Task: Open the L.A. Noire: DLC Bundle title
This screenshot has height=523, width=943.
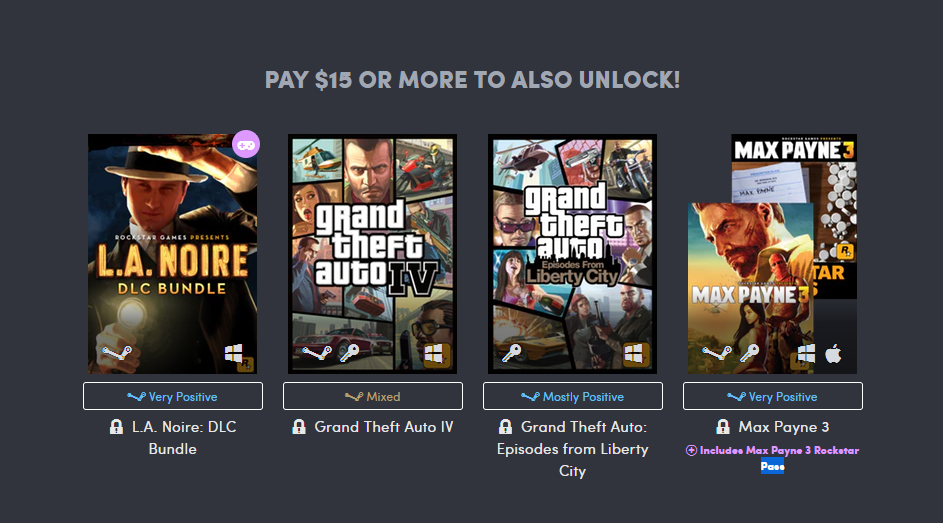Action: coord(184,438)
